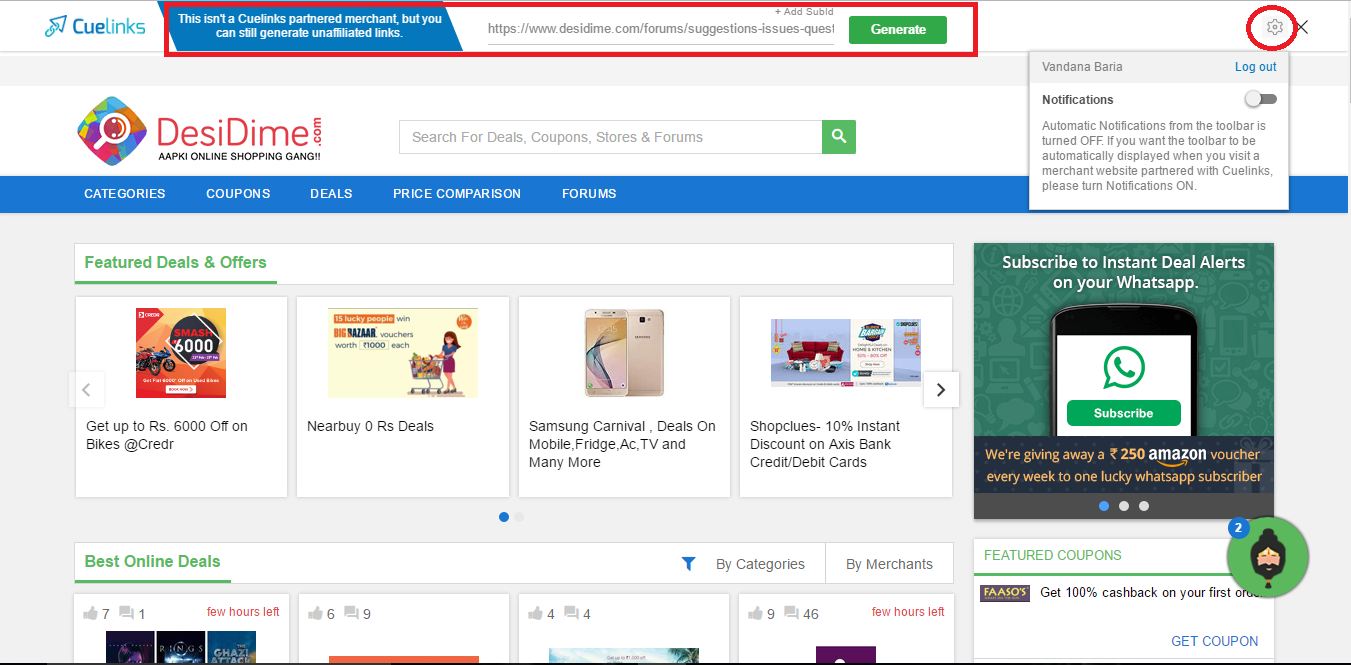Click the Log out link
The width and height of the screenshot is (1351, 665).
(1256, 67)
